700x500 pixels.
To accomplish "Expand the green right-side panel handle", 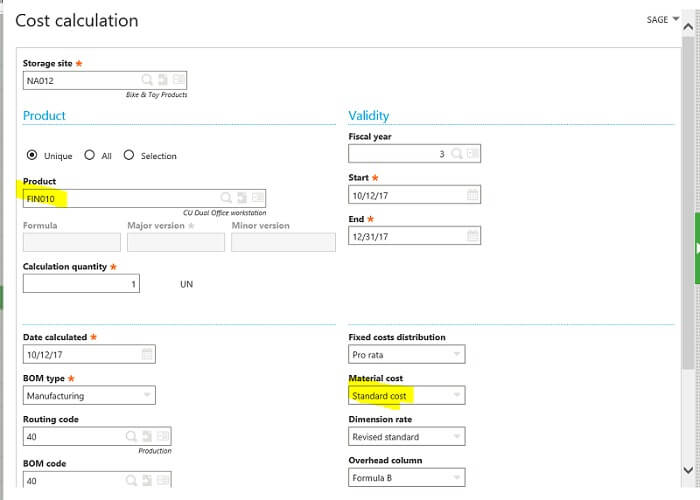I will tap(697, 248).
